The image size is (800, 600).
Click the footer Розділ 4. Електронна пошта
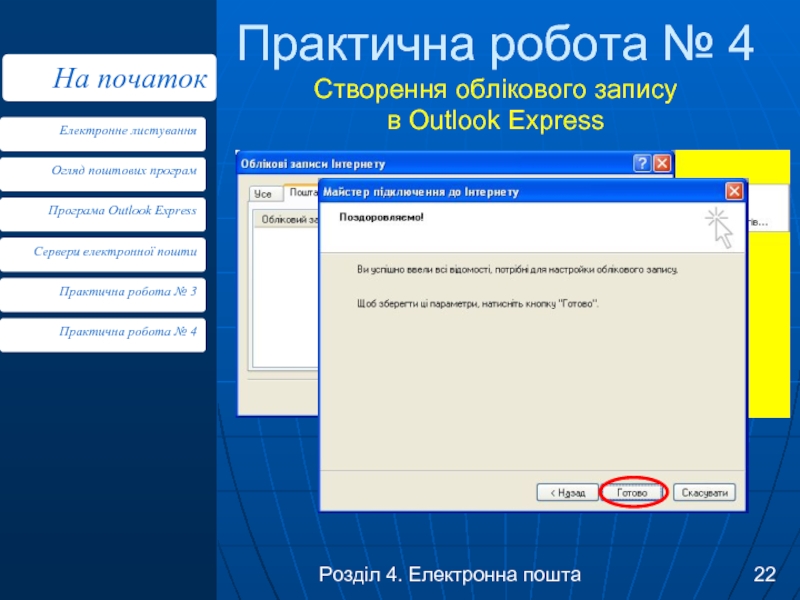(x=449, y=574)
